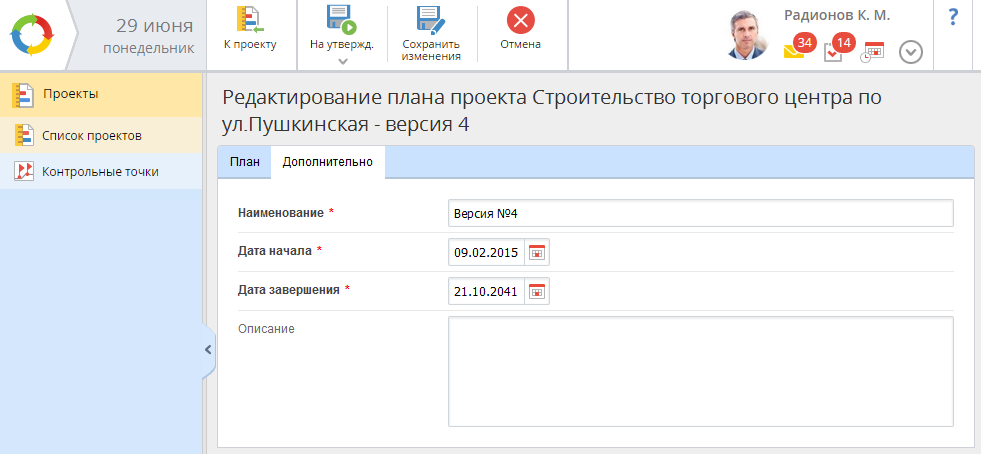The height and width of the screenshot is (454, 981).
Task: Click the app logo home icon
Action: [34, 34]
